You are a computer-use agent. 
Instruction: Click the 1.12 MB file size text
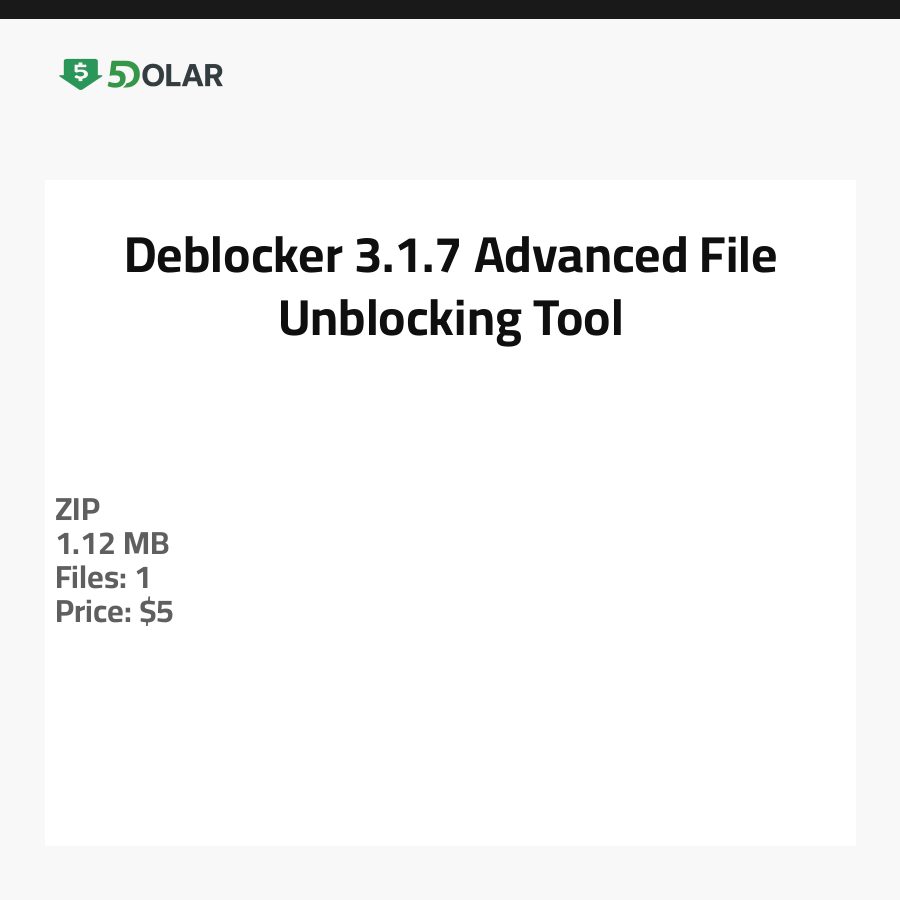click(x=112, y=544)
